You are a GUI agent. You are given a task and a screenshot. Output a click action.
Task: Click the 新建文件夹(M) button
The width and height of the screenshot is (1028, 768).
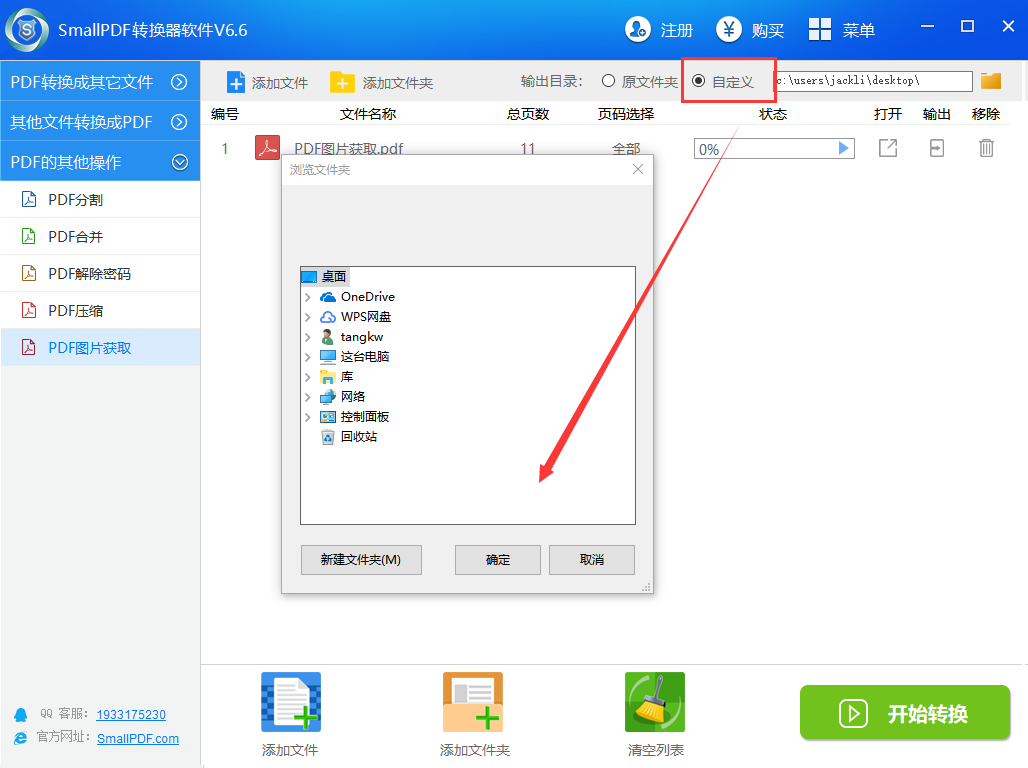[x=361, y=559]
